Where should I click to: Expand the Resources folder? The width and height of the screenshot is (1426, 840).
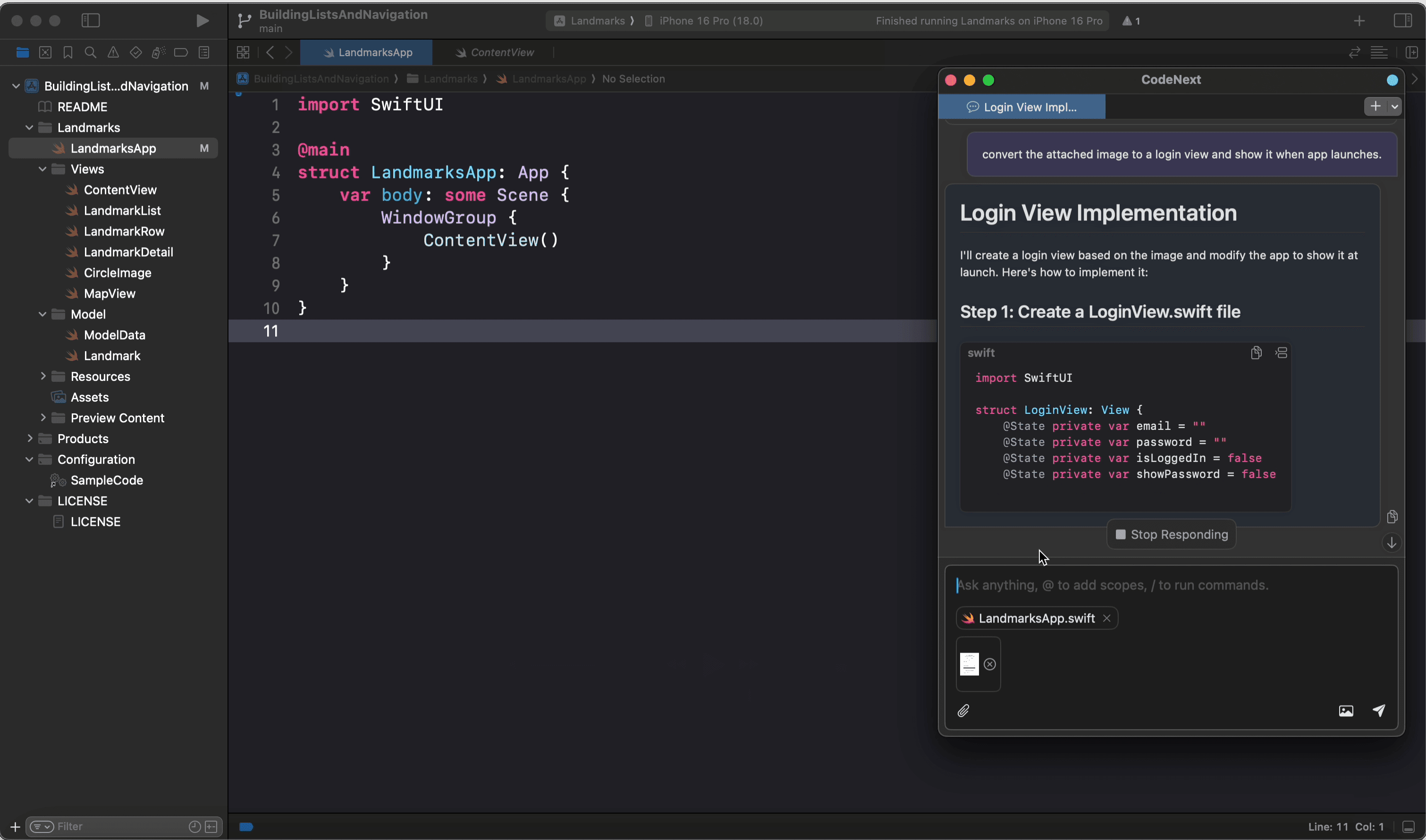coord(42,376)
